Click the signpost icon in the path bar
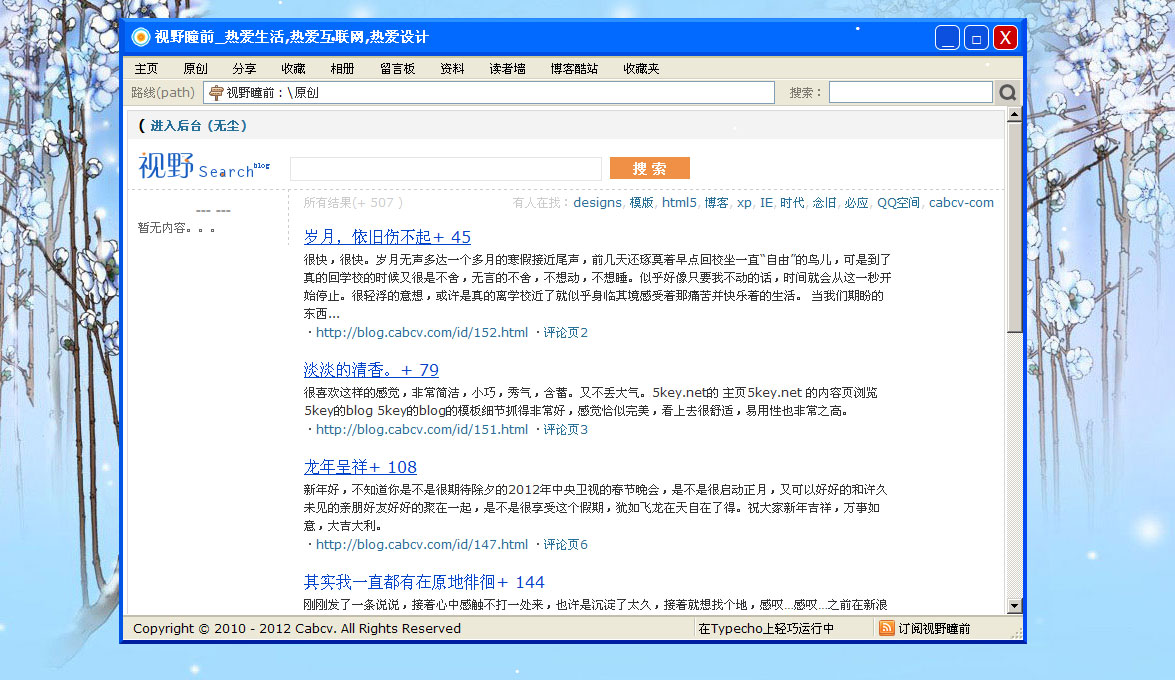Image resolution: width=1175 pixels, height=680 pixels. [216, 91]
